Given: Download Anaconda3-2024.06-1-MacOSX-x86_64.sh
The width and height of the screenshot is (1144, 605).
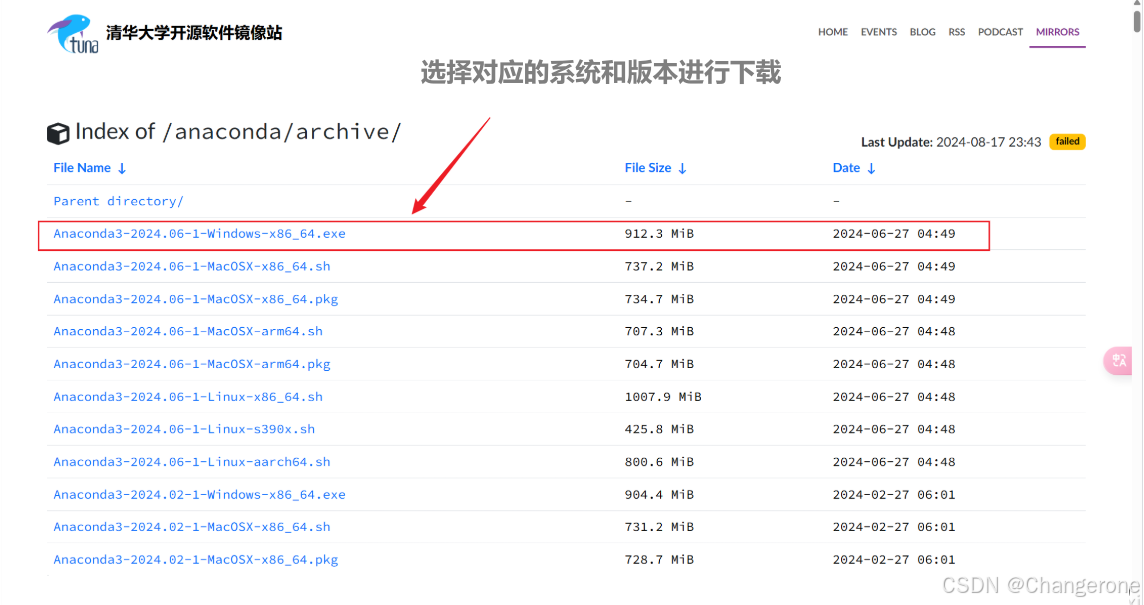Looking at the screenshot, I should coord(192,266).
